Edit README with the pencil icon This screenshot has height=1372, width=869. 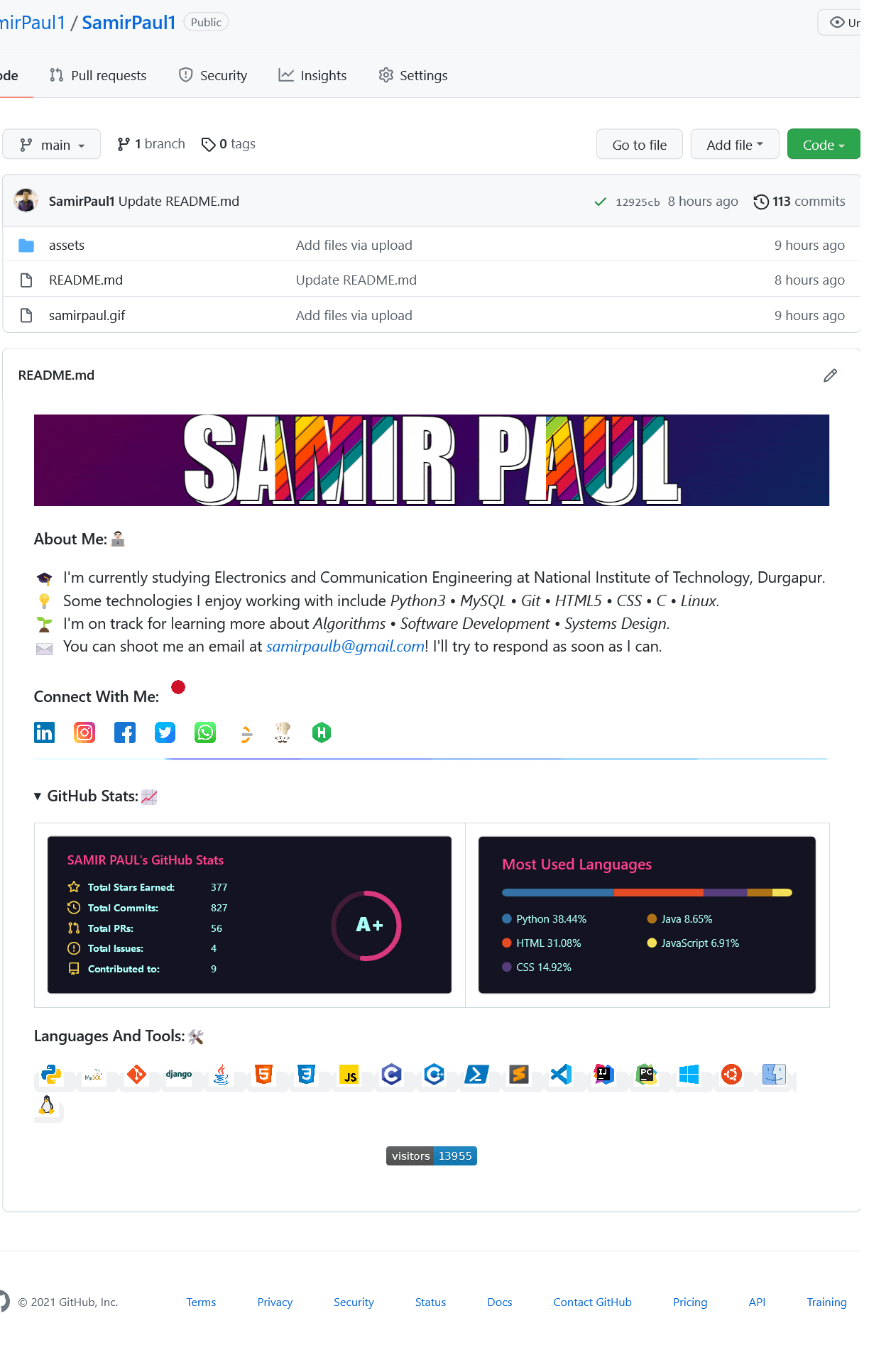(830, 375)
